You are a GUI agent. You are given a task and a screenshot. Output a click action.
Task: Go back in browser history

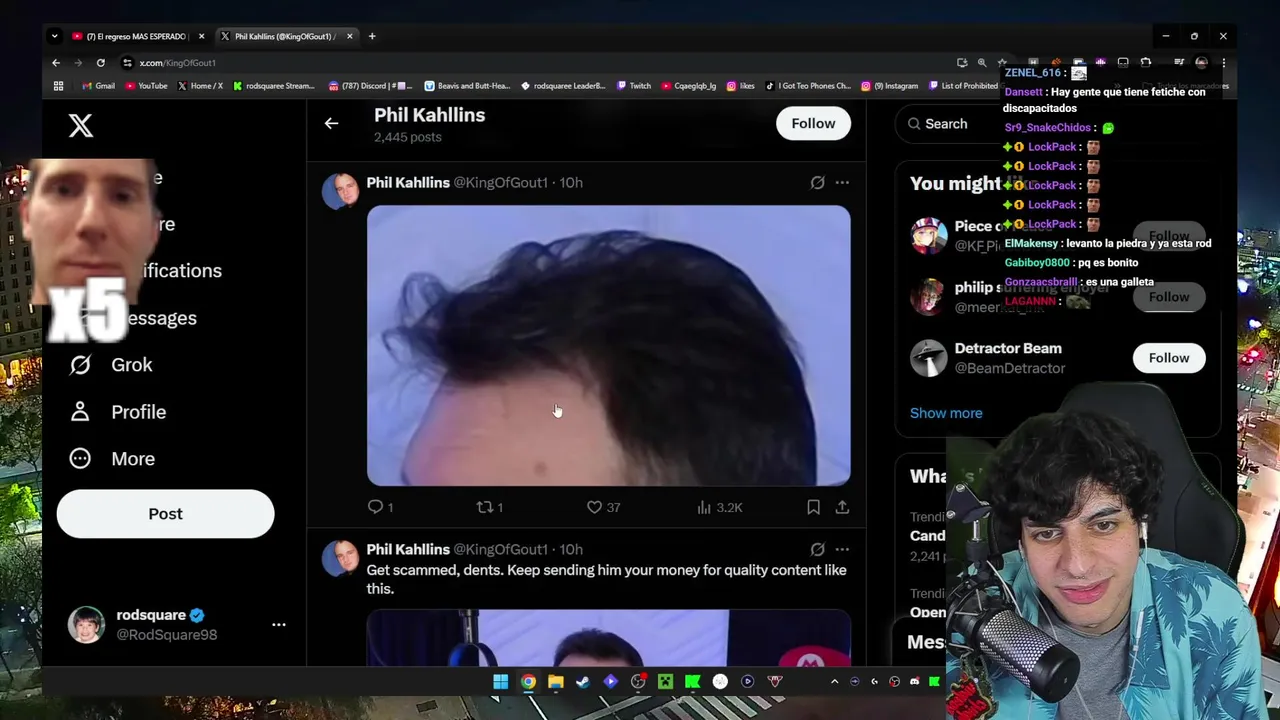tap(56, 62)
